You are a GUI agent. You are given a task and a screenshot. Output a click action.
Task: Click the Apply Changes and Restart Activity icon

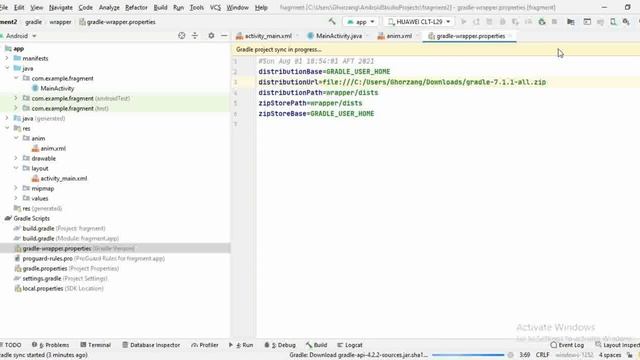[476, 22]
